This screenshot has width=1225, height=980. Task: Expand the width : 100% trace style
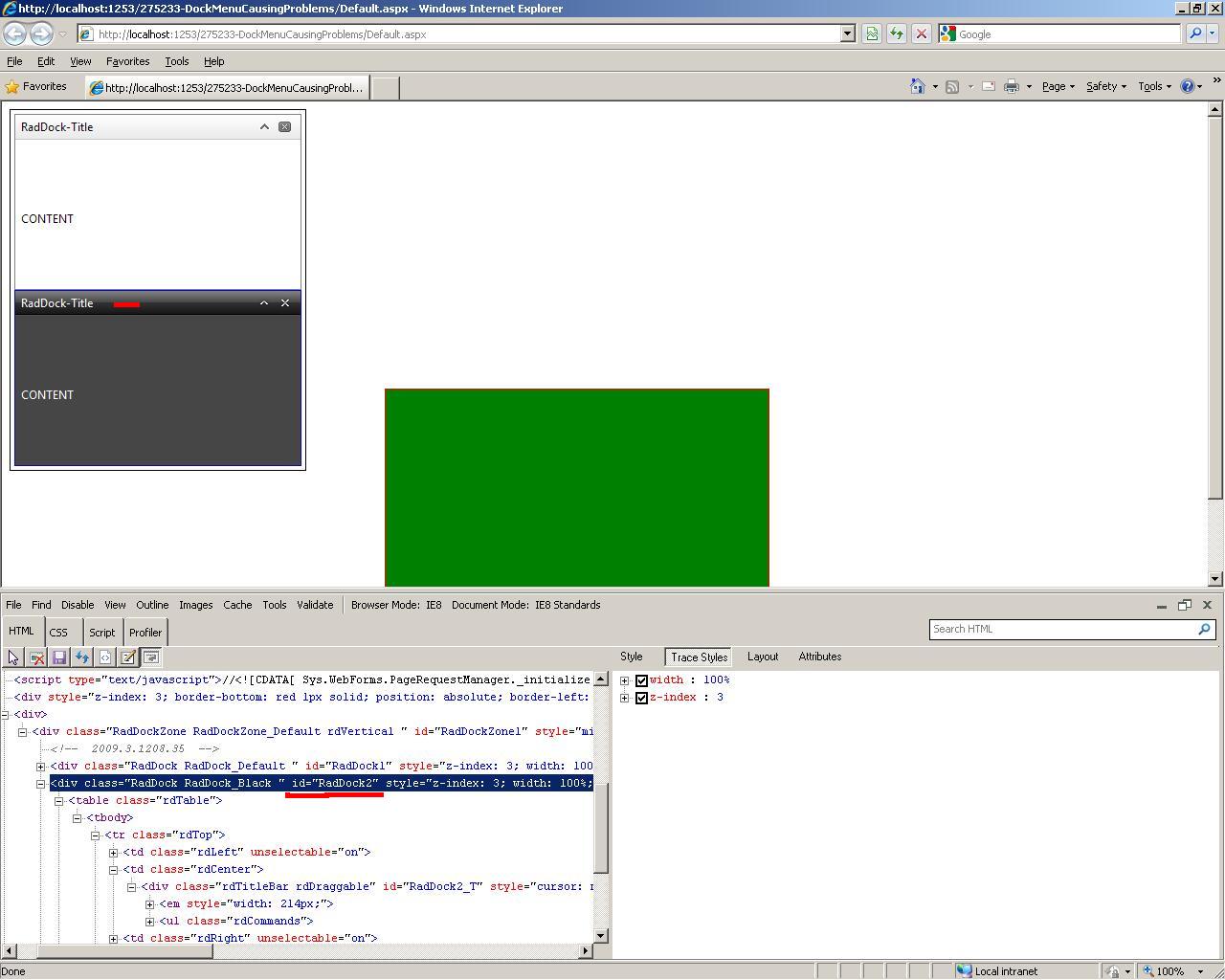pos(625,680)
